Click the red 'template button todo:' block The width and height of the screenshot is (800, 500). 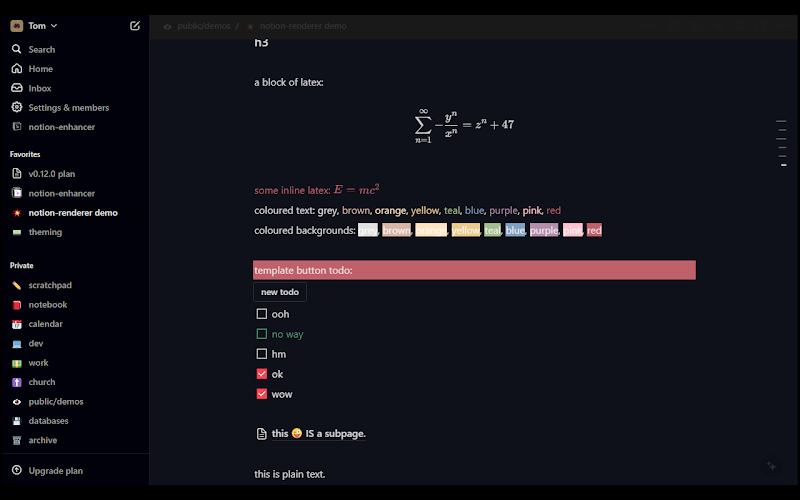coord(474,270)
